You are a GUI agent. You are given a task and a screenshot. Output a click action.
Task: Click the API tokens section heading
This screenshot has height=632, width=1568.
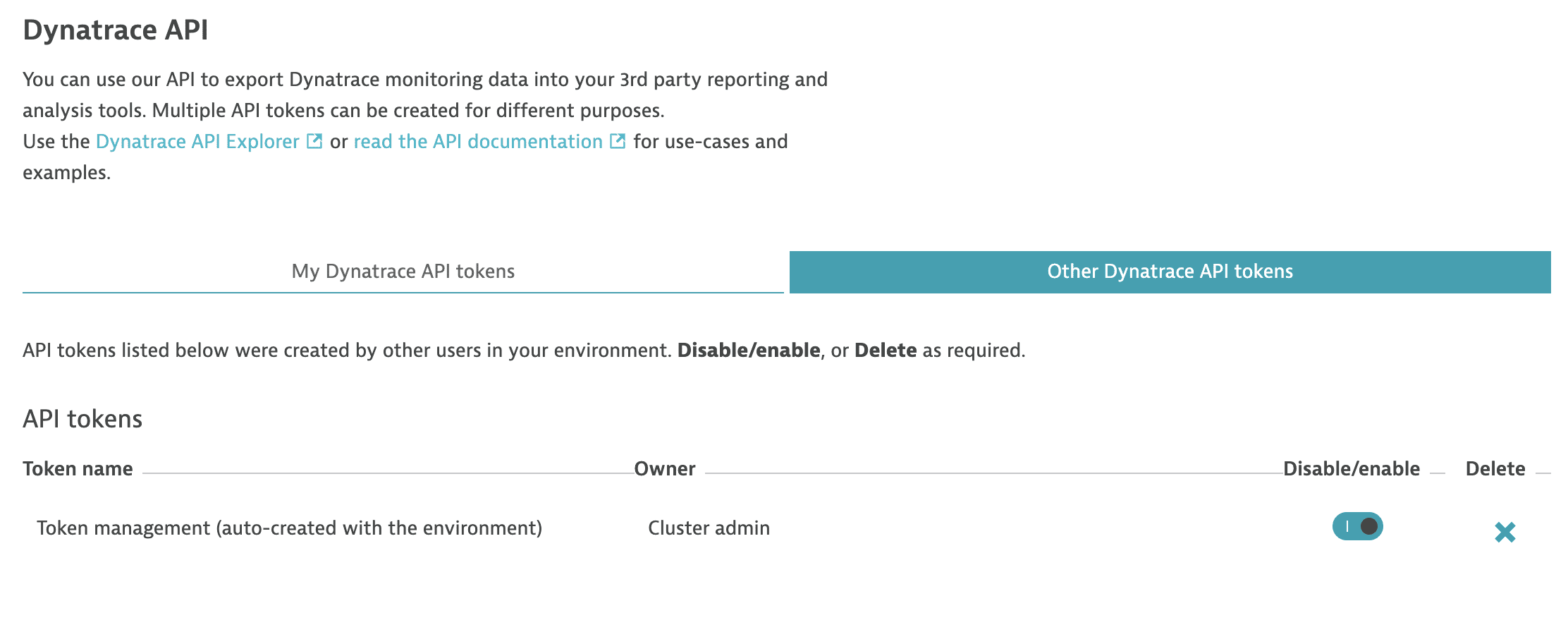[82, 419]
